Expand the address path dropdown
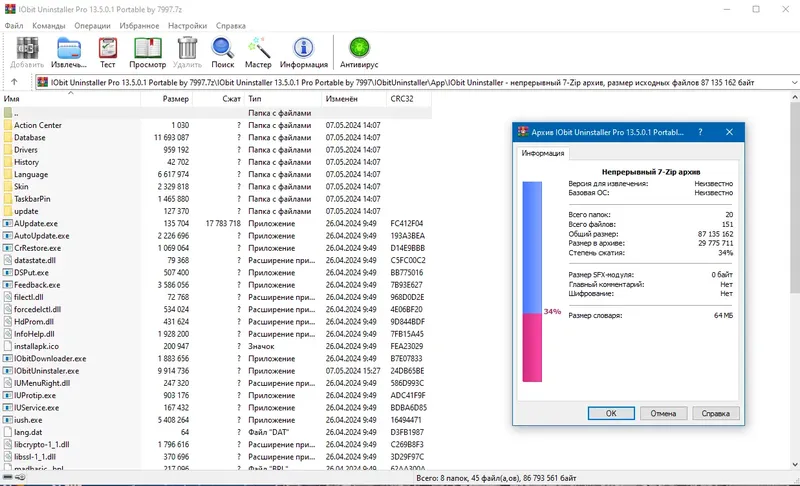This screenshot has width=800, height=486. pos(794,82)
